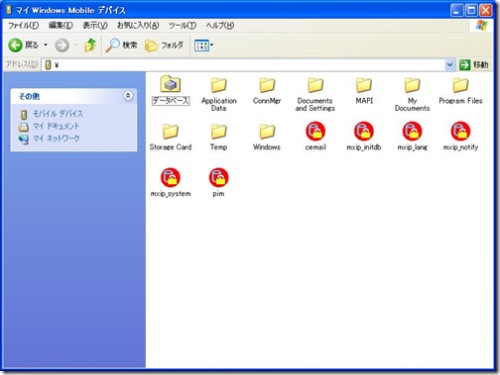Open the 編集(E) menu
500x375 pixels.
pyautogui.click(x=61, y=25)
